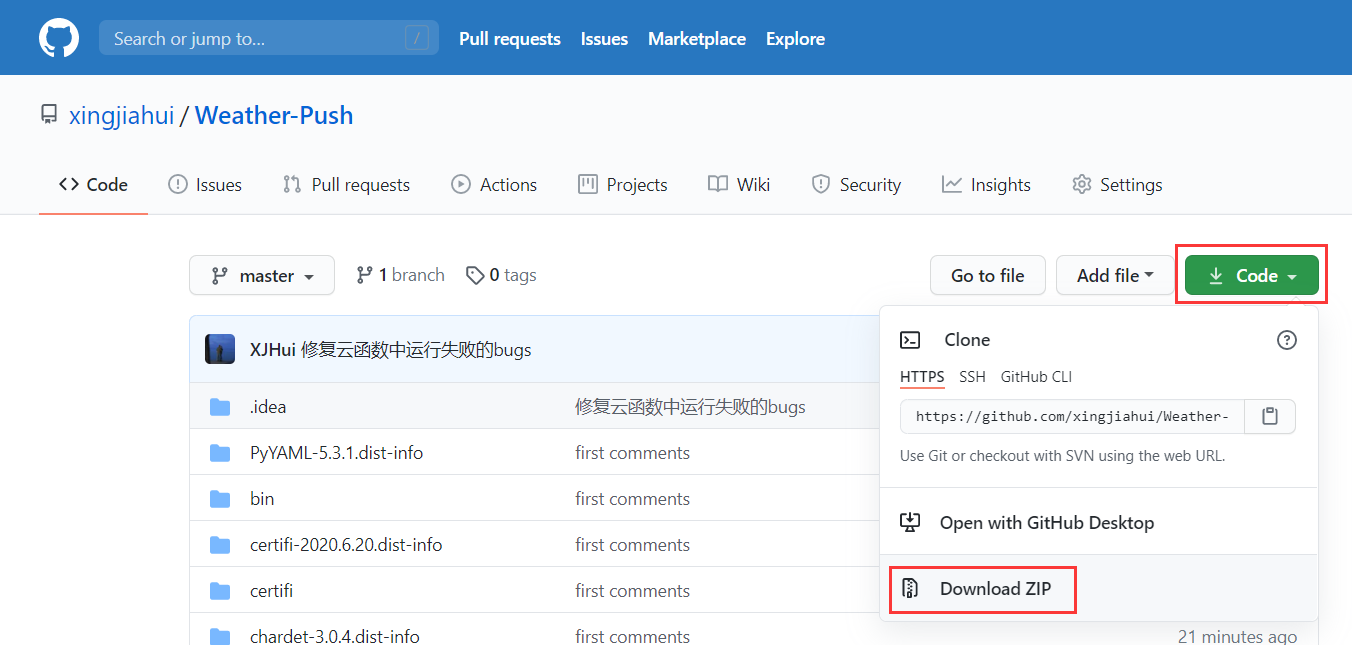Click the XJHui commit author avatar
Viewport: 1352px width, 645px height.
point(220,349)
